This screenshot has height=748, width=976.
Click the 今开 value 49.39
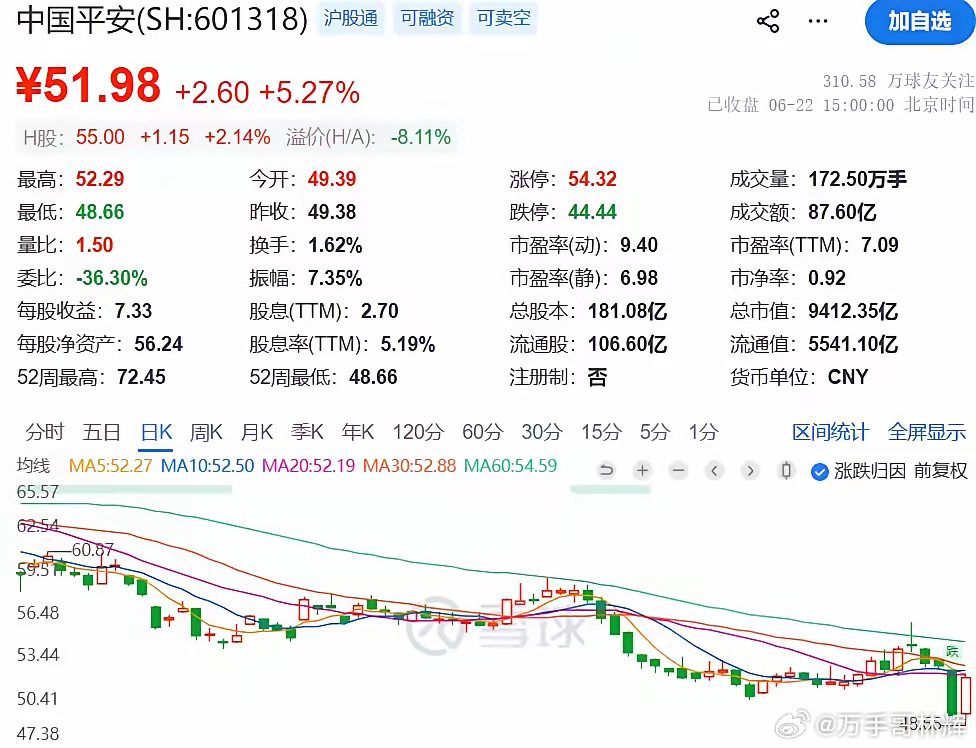332,179
